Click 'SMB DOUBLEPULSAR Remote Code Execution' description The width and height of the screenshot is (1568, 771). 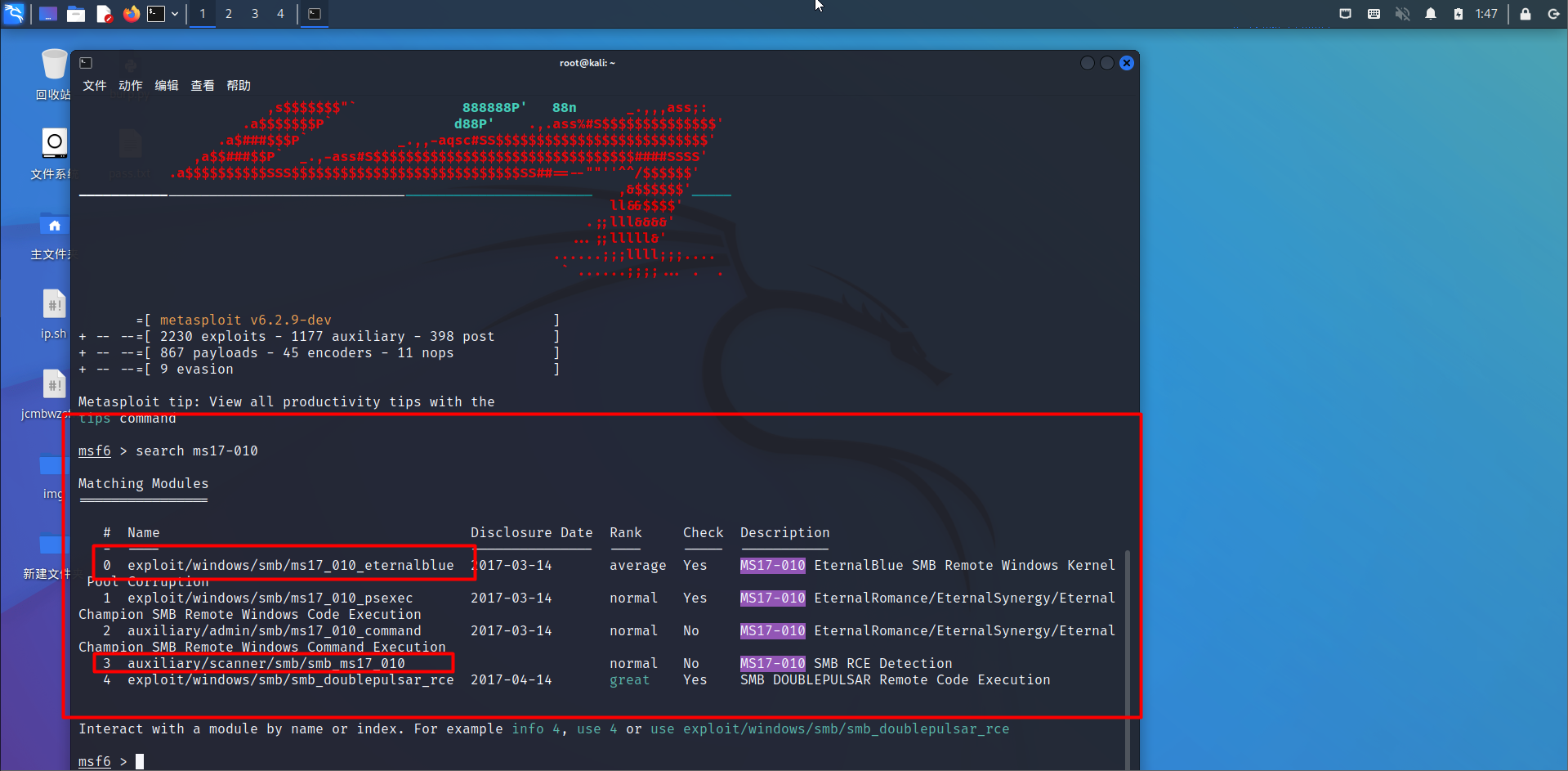(896, 679)
